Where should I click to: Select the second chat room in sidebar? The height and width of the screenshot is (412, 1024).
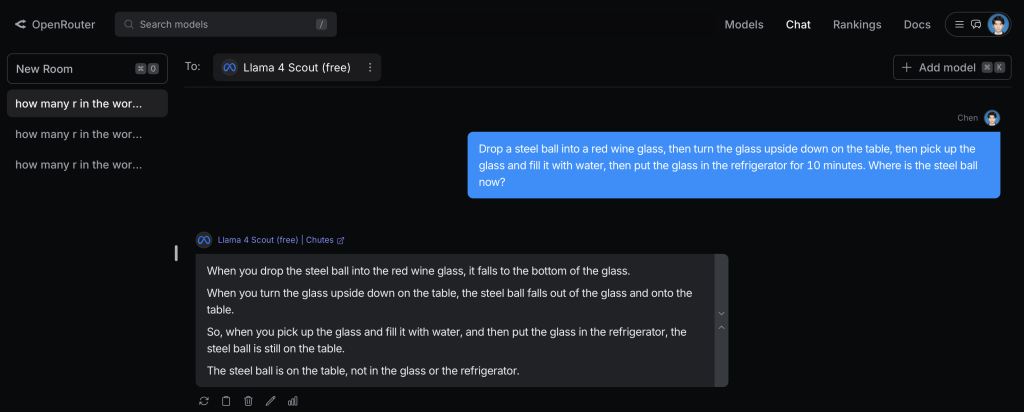[88, 134]
